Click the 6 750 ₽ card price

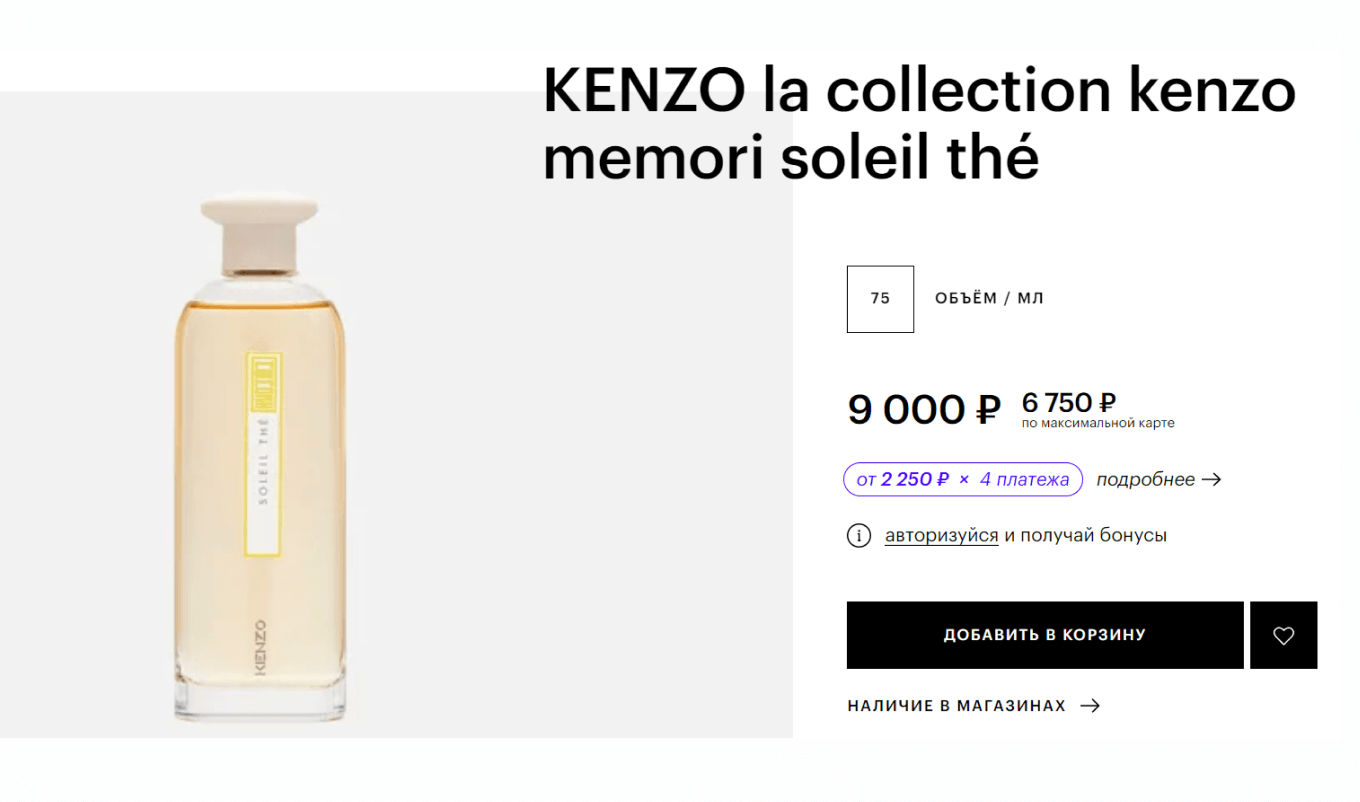coord(1068,402)
